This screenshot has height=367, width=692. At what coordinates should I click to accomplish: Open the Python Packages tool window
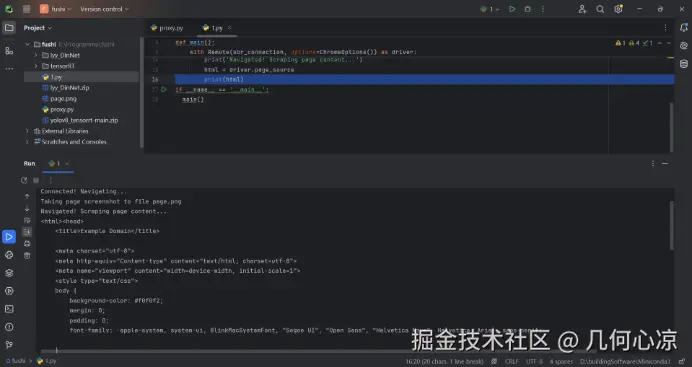pos(9,273)
